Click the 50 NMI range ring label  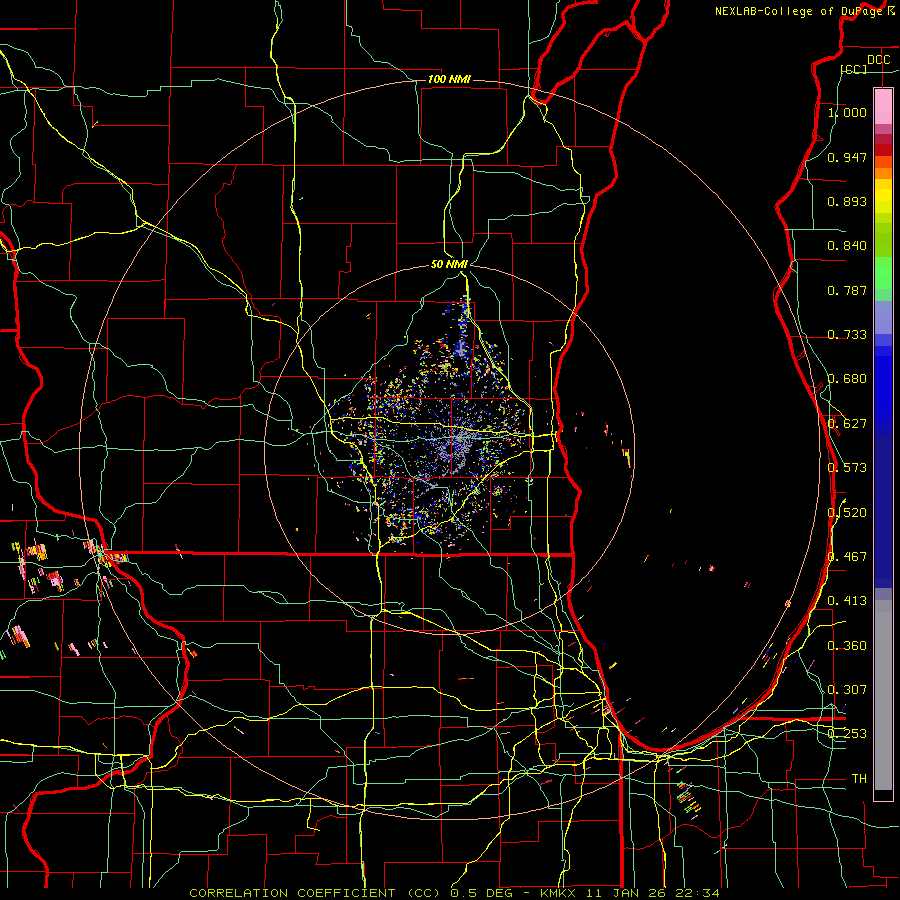point(449,264)
